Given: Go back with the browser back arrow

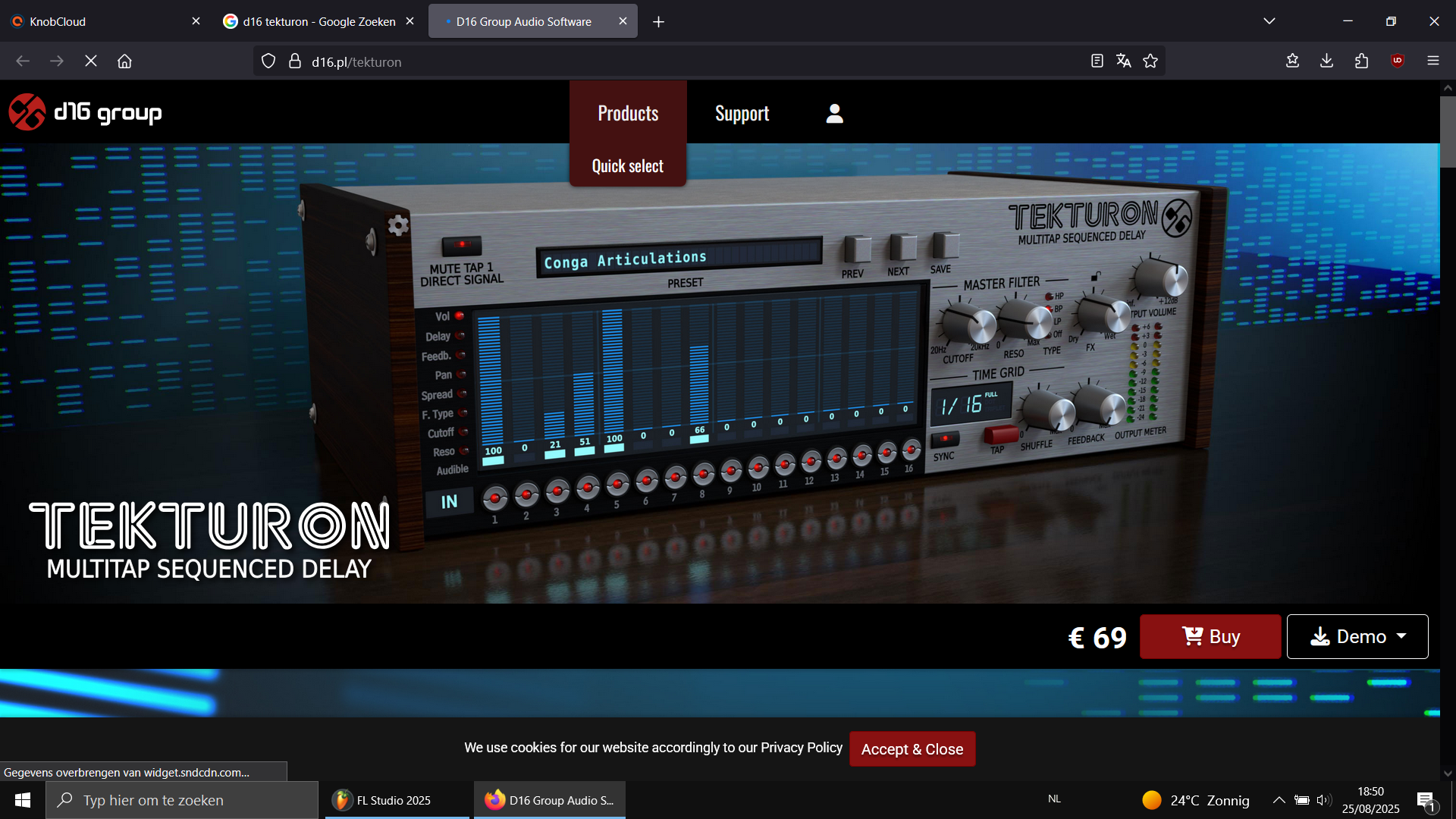Looking at the screenshot, I should (23, 61).
